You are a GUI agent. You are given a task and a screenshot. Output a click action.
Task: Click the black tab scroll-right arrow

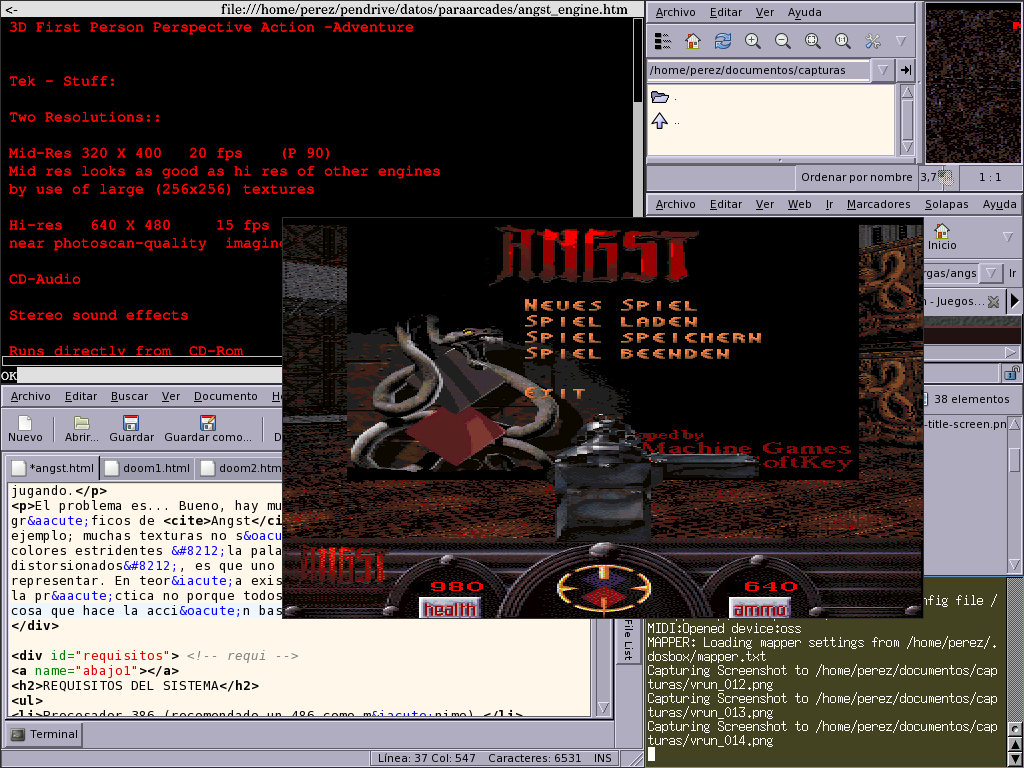(1015, 300)
